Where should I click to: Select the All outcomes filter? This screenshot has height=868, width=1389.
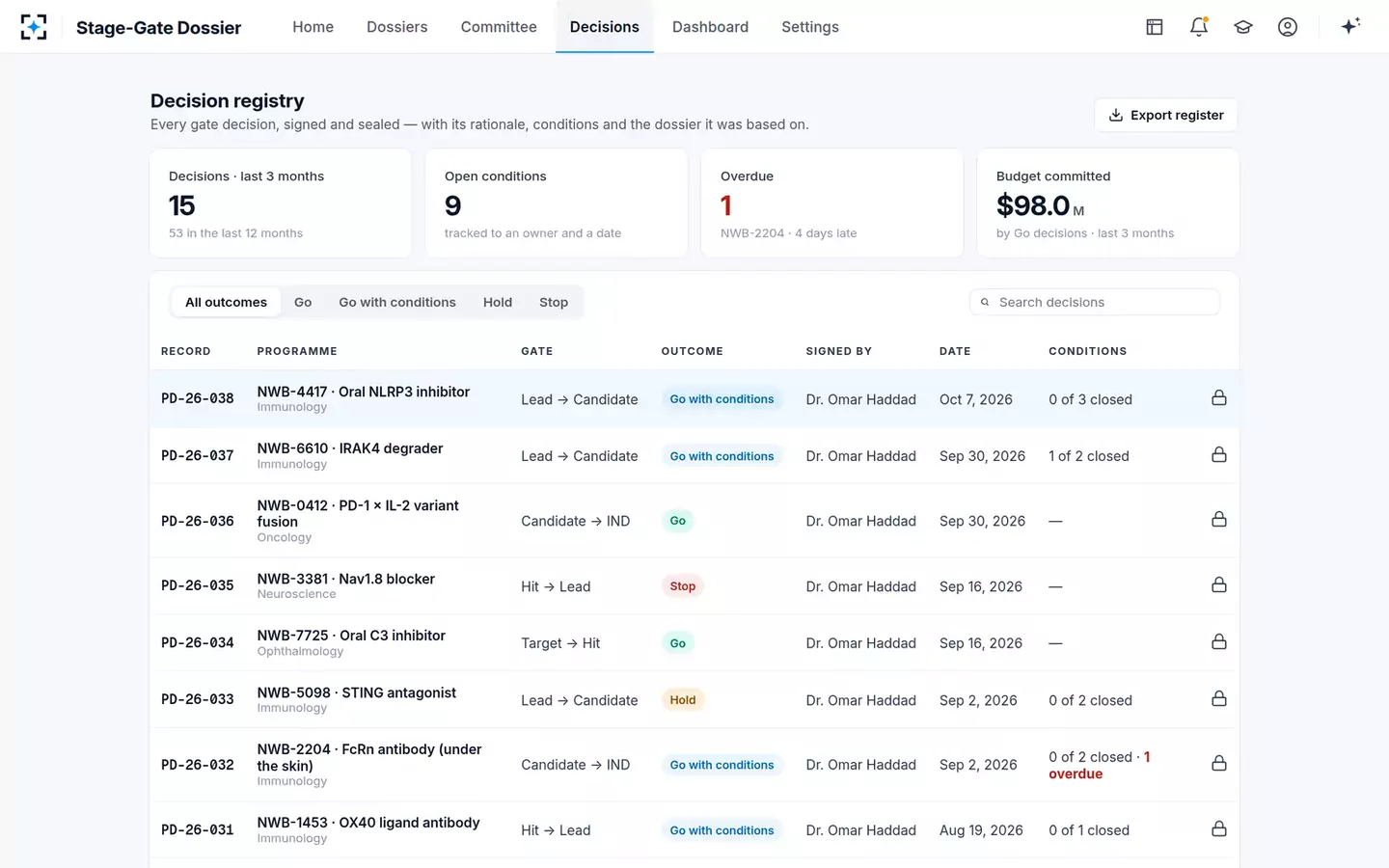coord(226,302)
